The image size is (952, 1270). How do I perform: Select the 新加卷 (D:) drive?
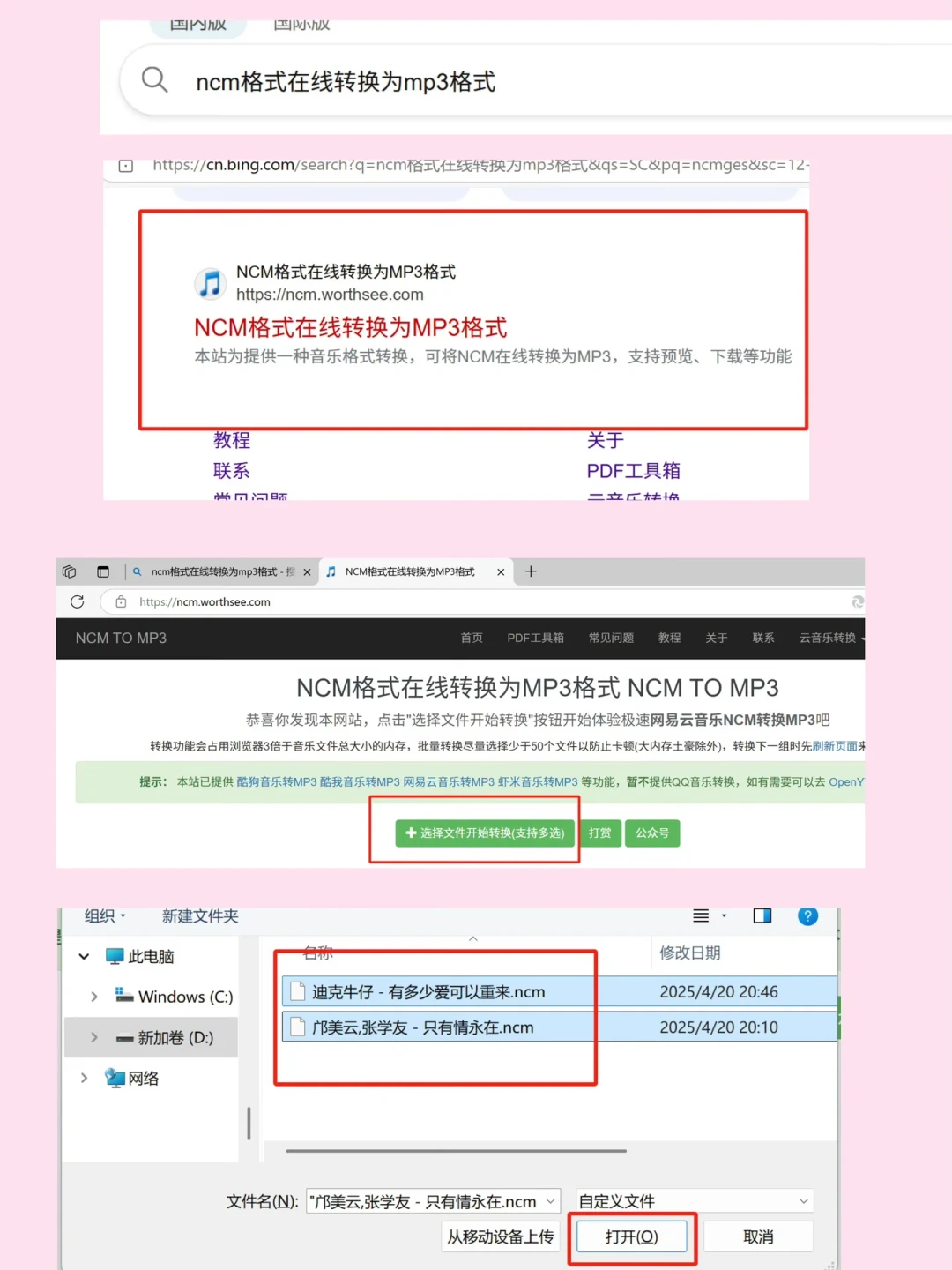[165, 1038]
